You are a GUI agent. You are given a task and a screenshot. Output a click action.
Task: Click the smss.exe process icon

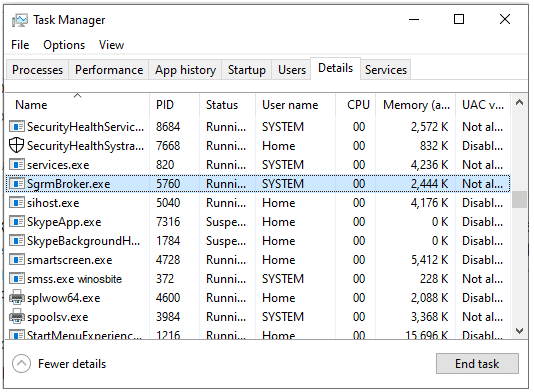tap(17, 279)
